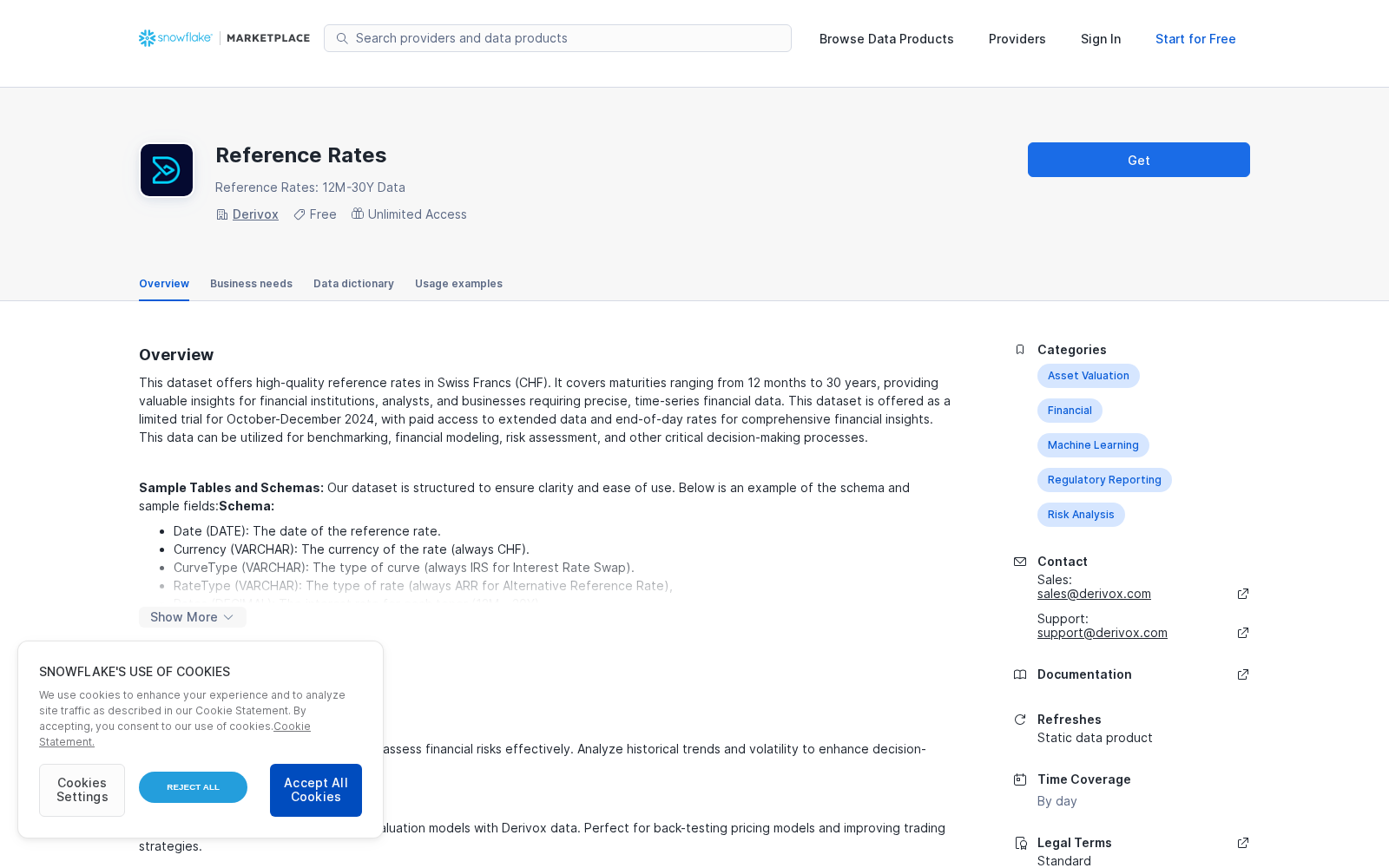Open the Derivox provider link
The height and width of the screenshot is (868, 1389).
[x=255, y=214]
